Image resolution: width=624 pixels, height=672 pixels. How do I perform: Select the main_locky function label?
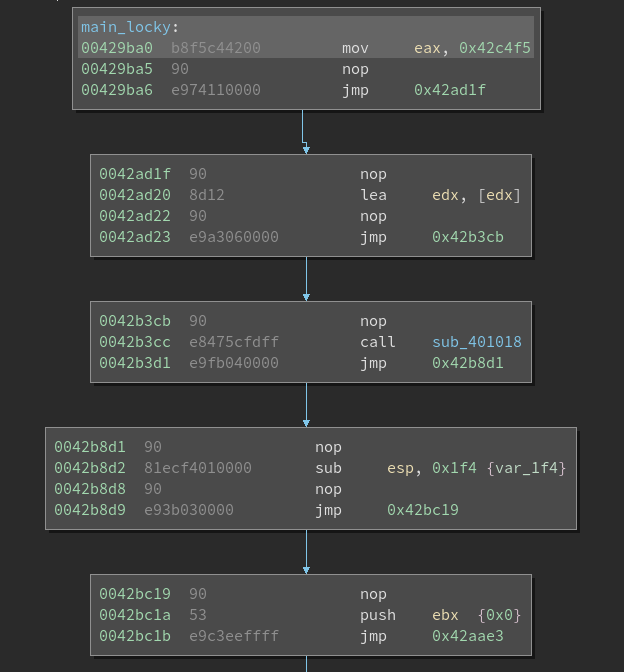[x=126, y=27]
